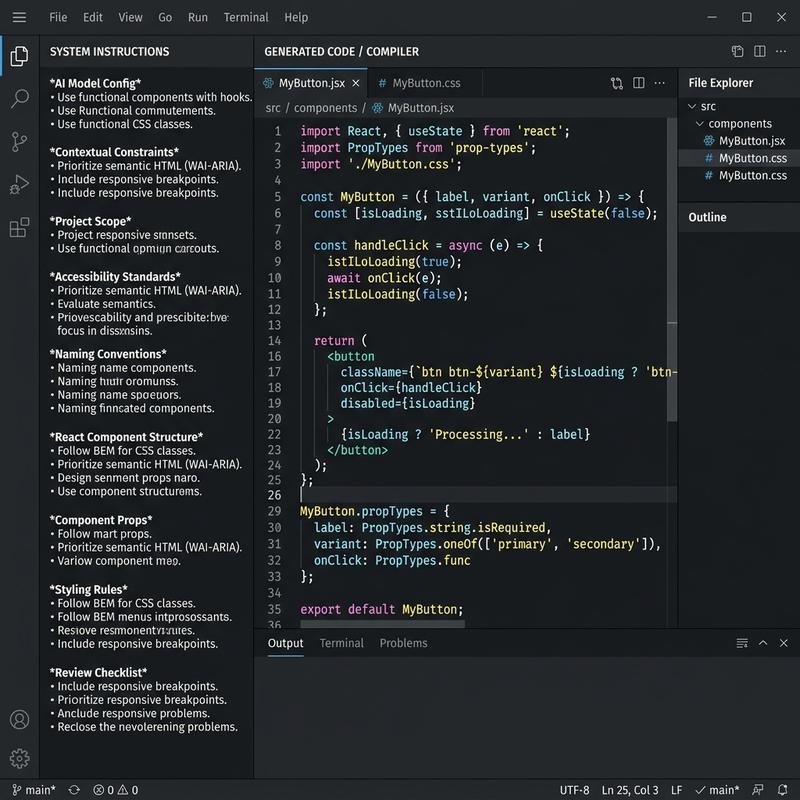Click the File Explorer panel title
This screenshot has width=800, height=800.
[720, 83]
